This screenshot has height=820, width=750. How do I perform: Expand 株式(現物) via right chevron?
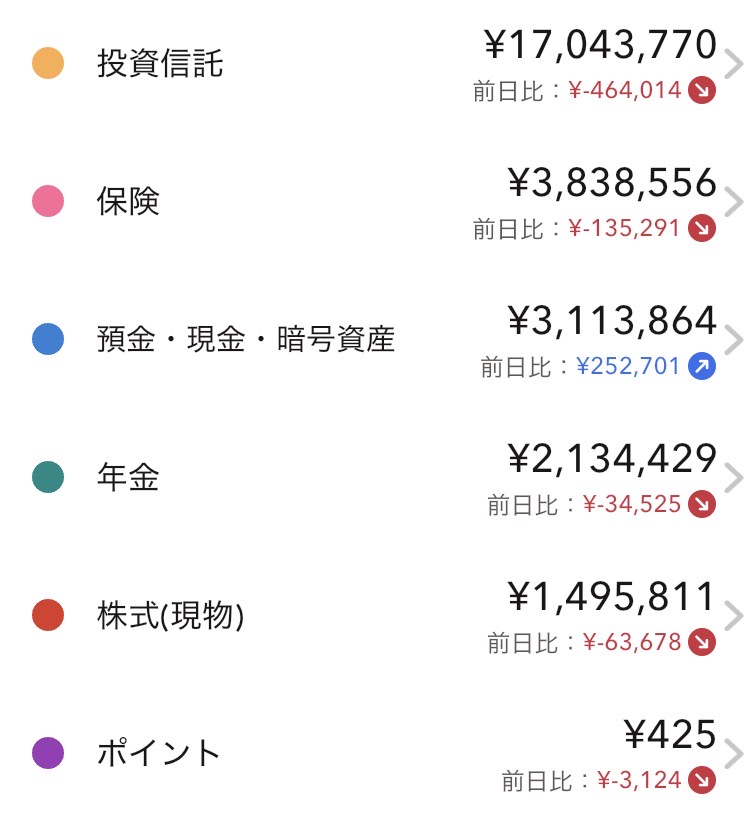pos(734,617)
